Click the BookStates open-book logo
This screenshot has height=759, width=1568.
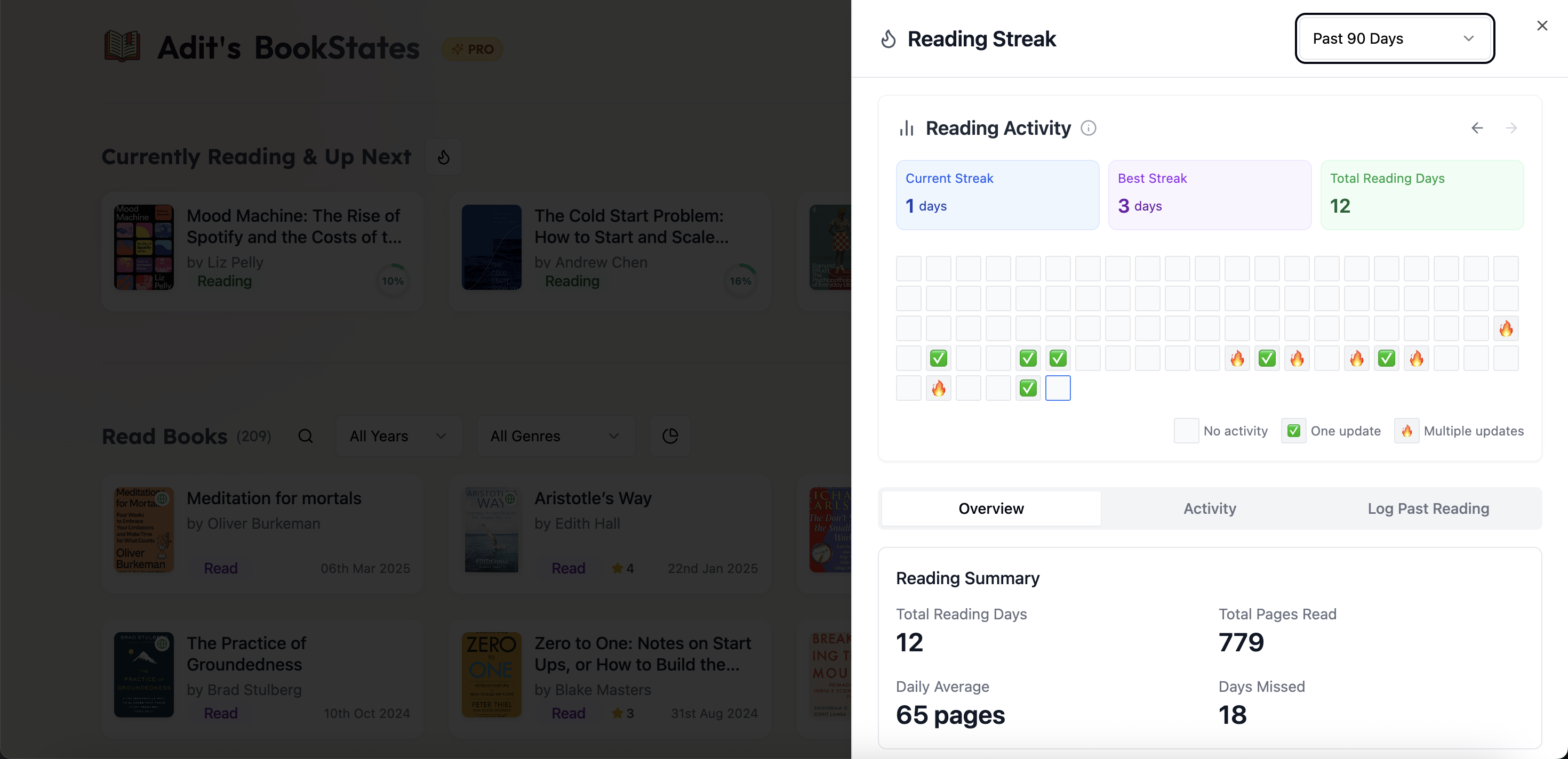coord(122,46)
